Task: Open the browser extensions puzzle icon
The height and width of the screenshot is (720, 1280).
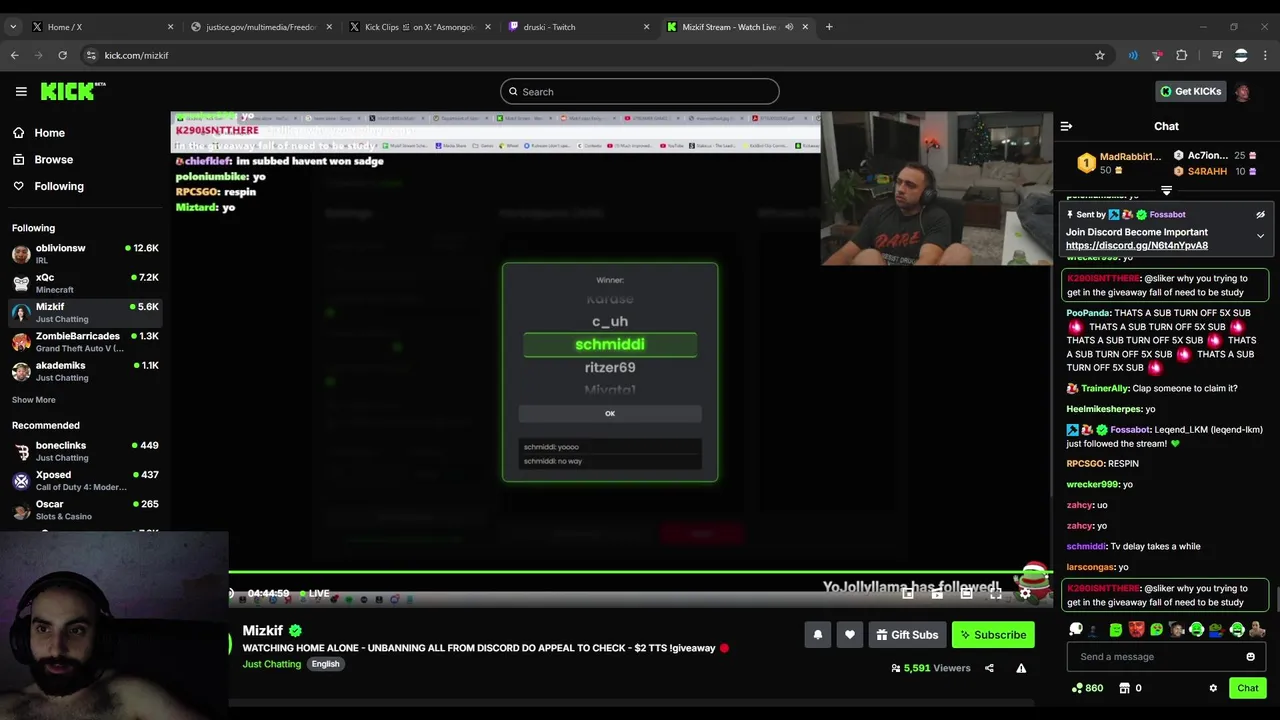Action: [x=1181, y=55]
